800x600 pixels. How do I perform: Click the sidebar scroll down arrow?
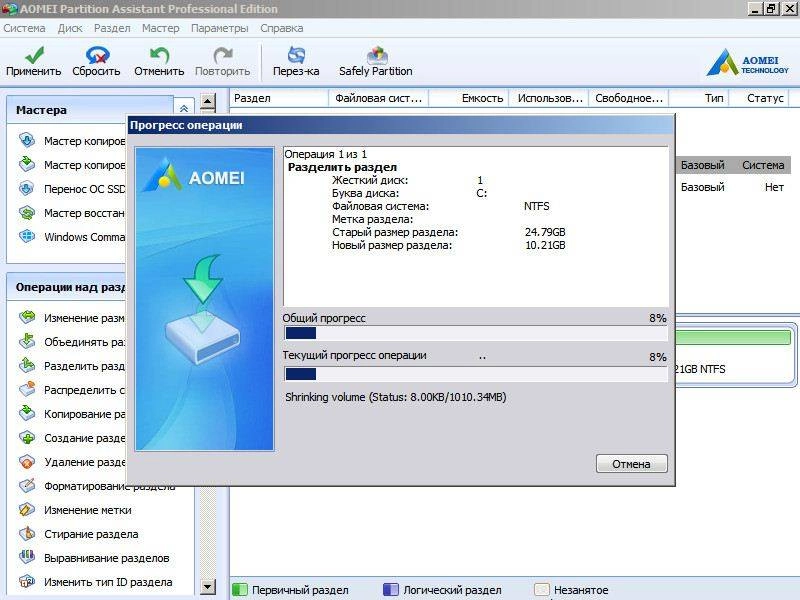(207, 587)
